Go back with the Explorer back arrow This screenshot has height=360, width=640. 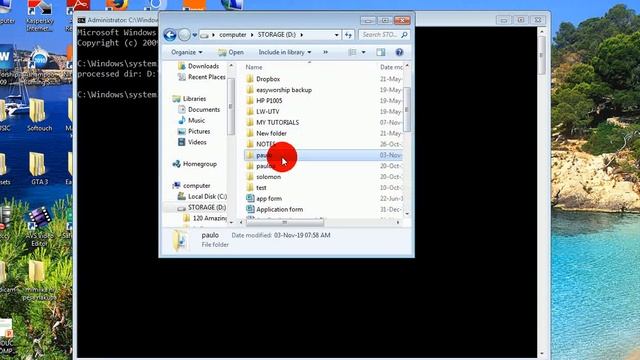[x=170, y=35]
